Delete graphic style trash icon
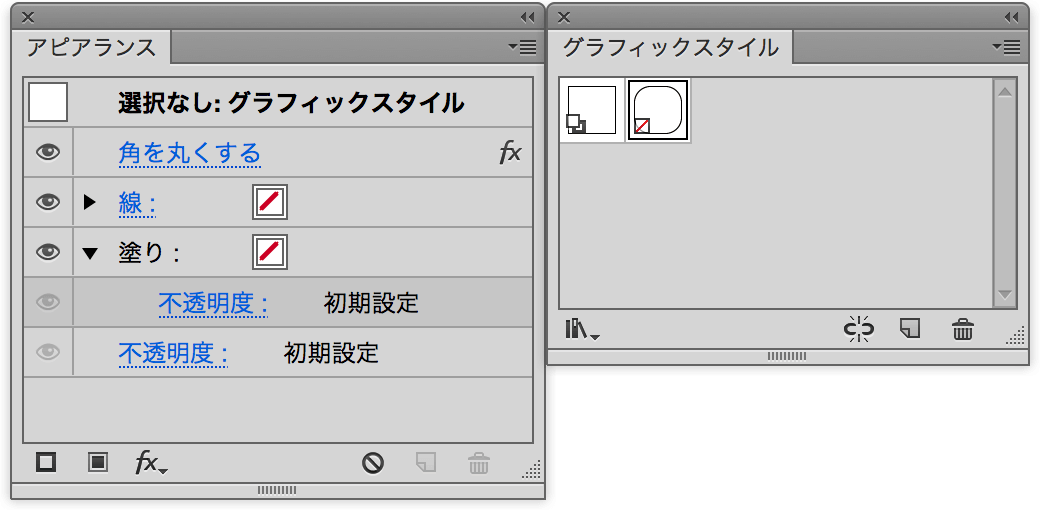1040x510 pixels. pos(962,329)
